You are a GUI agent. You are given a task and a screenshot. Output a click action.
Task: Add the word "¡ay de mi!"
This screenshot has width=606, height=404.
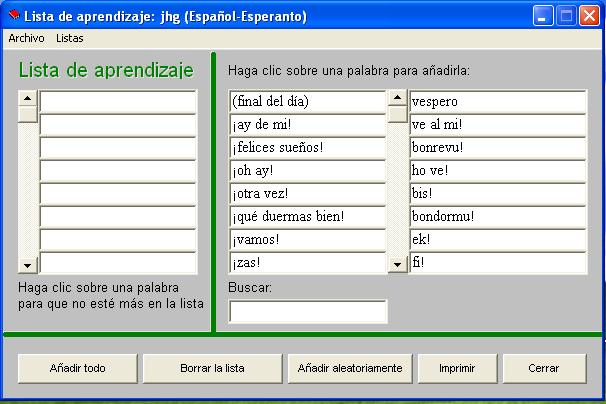coord(308,125)
